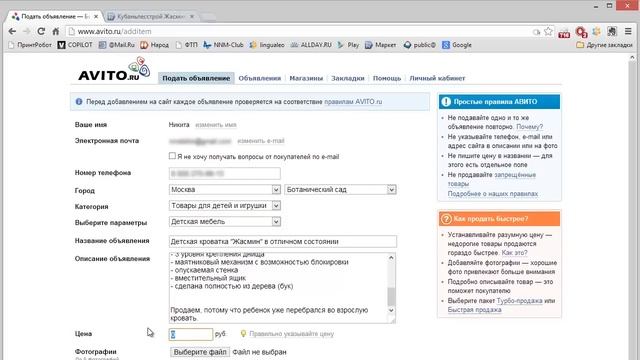Open the metro dropdown Ботанический сад
640x360 pixels.
click(x=340, y=189)
